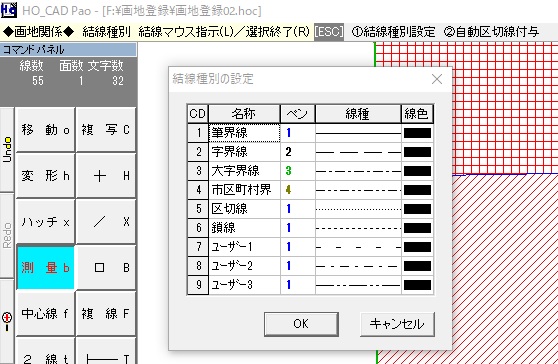
Task: Click the dotted line type for 区切線
Action: tap(358, 209)
